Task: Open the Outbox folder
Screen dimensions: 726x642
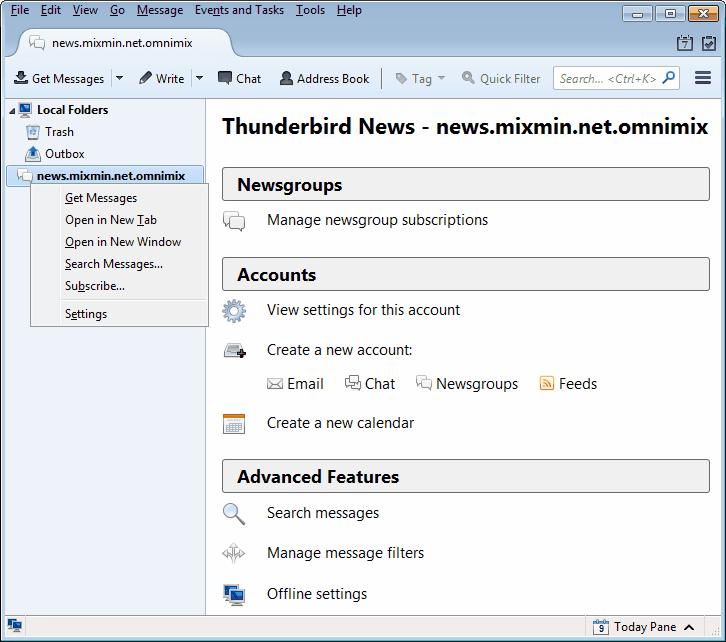Action: coord(65,154)
